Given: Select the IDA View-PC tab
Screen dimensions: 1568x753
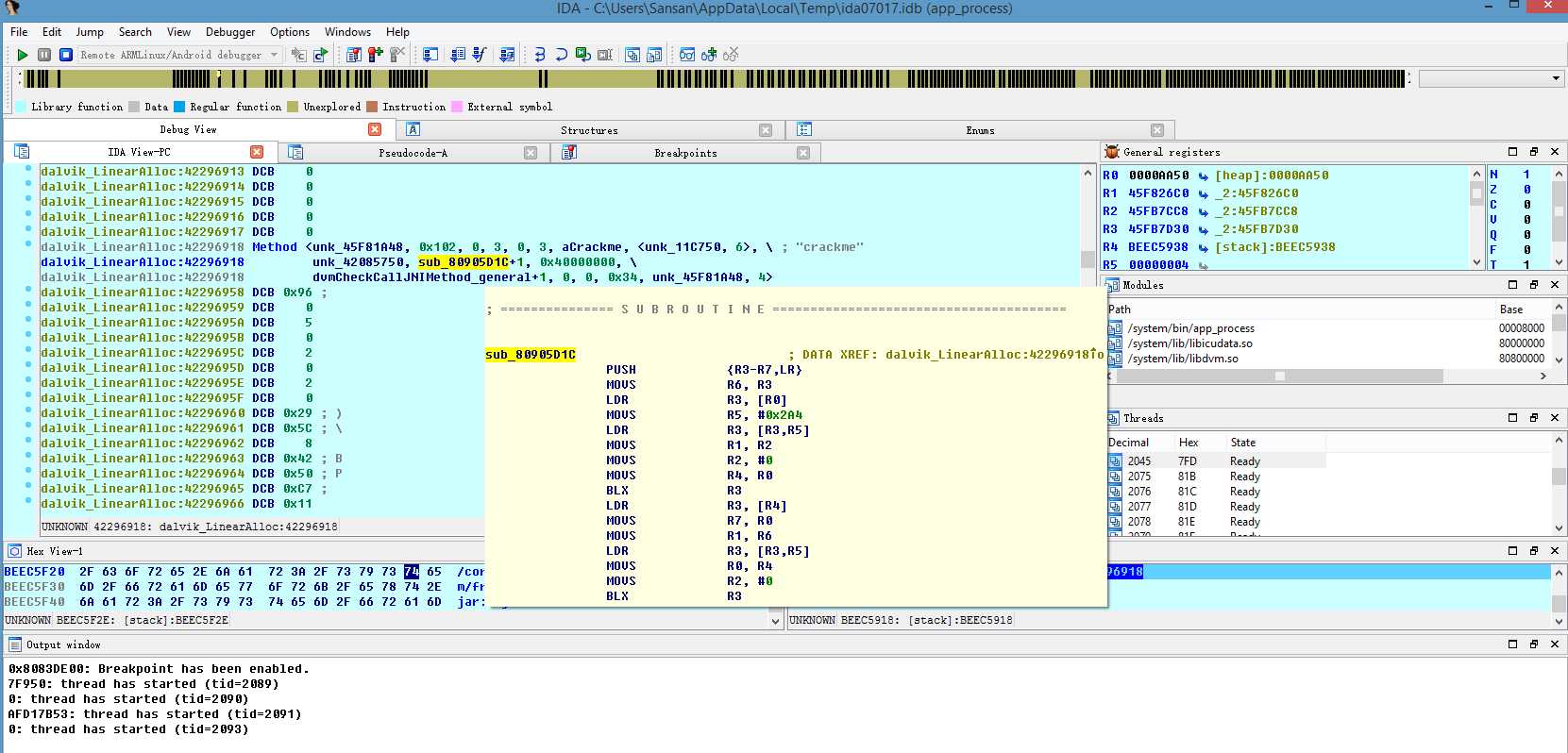Looking at the screenshot, I should coord(139,152).
